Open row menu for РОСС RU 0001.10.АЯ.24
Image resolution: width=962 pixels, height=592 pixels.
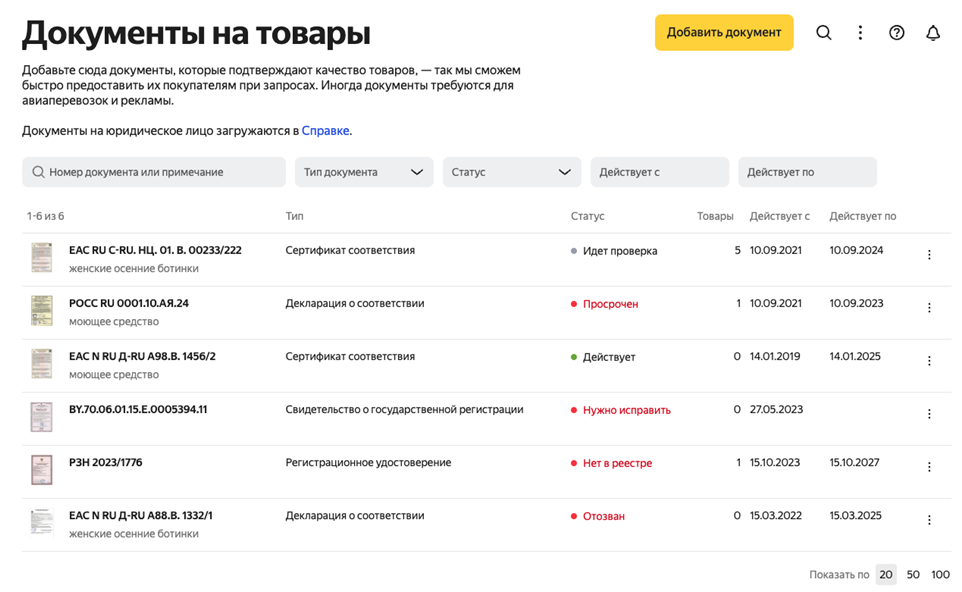tap(929, 308)
